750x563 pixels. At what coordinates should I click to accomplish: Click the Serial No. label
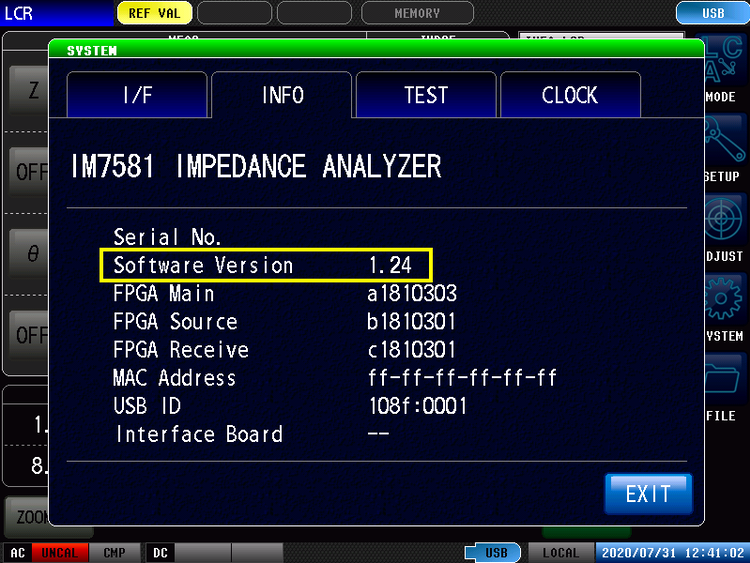click(167, 237)
